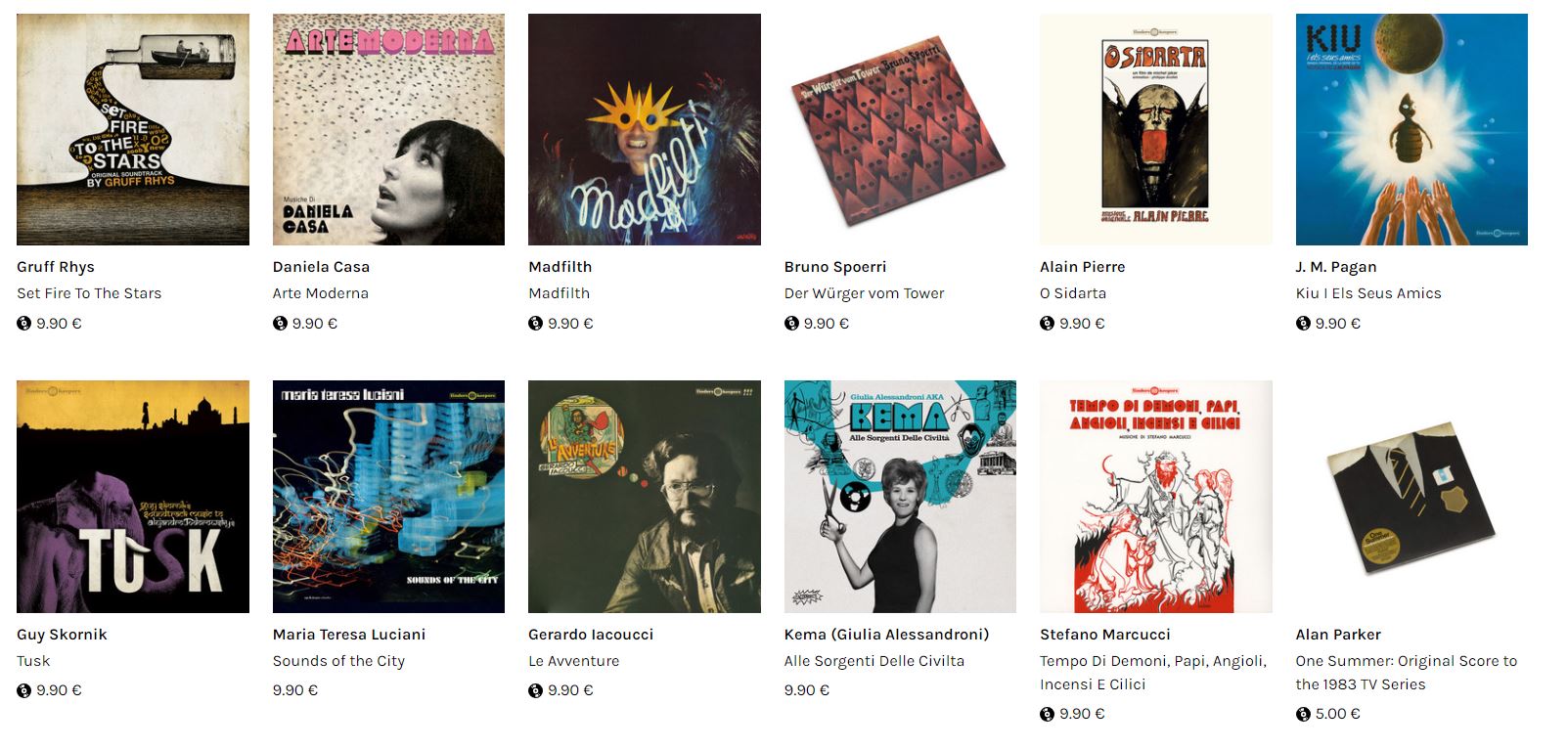Select the O Sidarta cover artwork
This screenshot has height=749, width=1568.
[1156, 129]
